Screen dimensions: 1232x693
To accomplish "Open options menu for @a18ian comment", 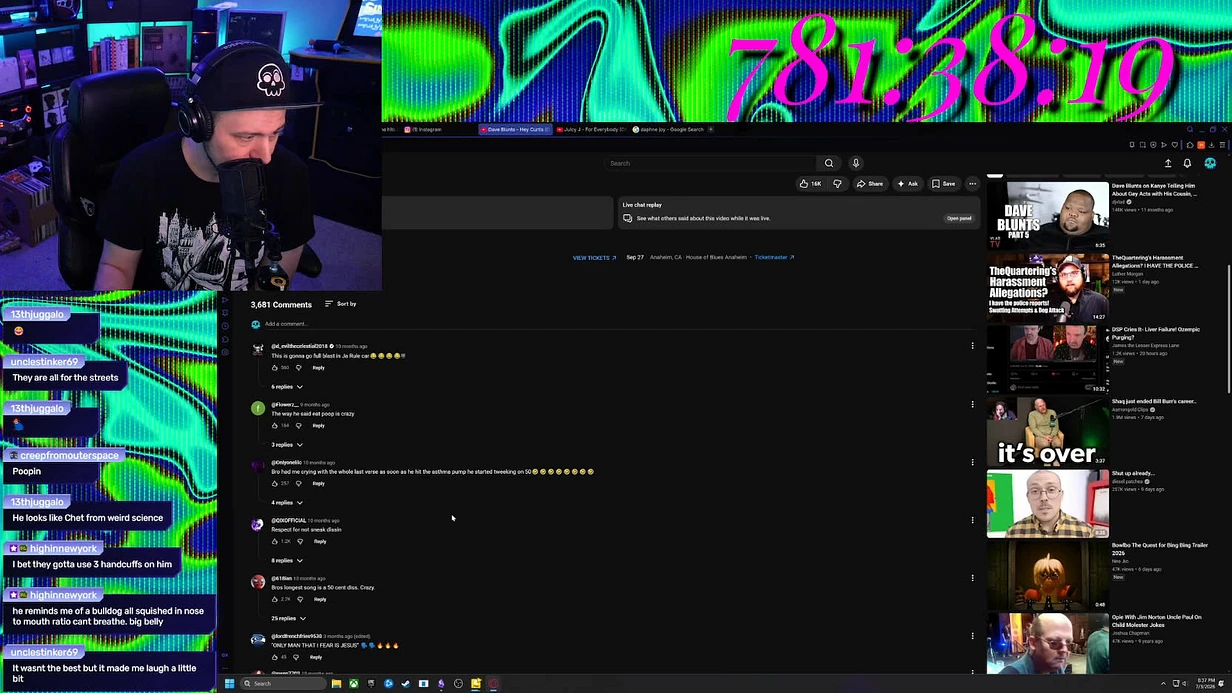I will pos(972,578).
